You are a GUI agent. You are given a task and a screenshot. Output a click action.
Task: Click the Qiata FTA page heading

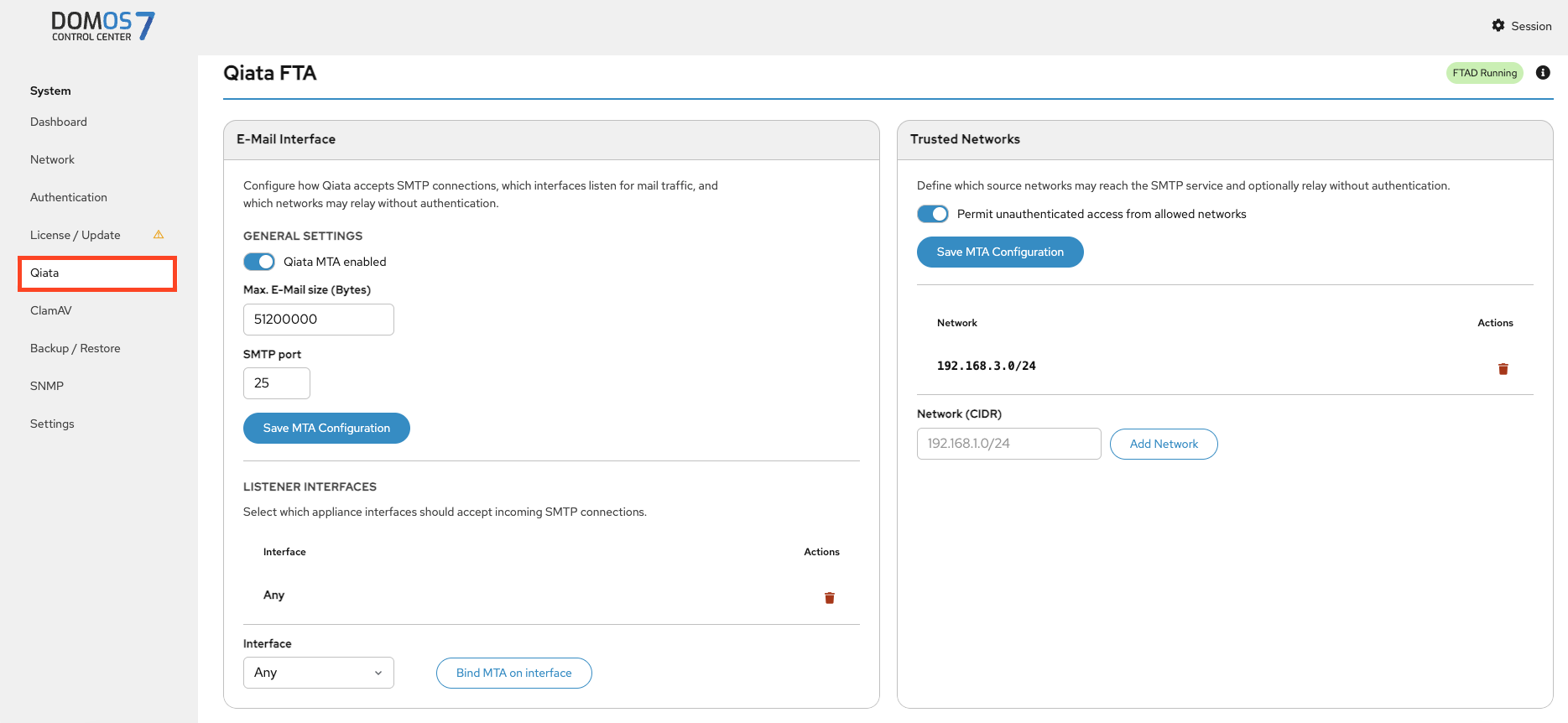[270, 73]
